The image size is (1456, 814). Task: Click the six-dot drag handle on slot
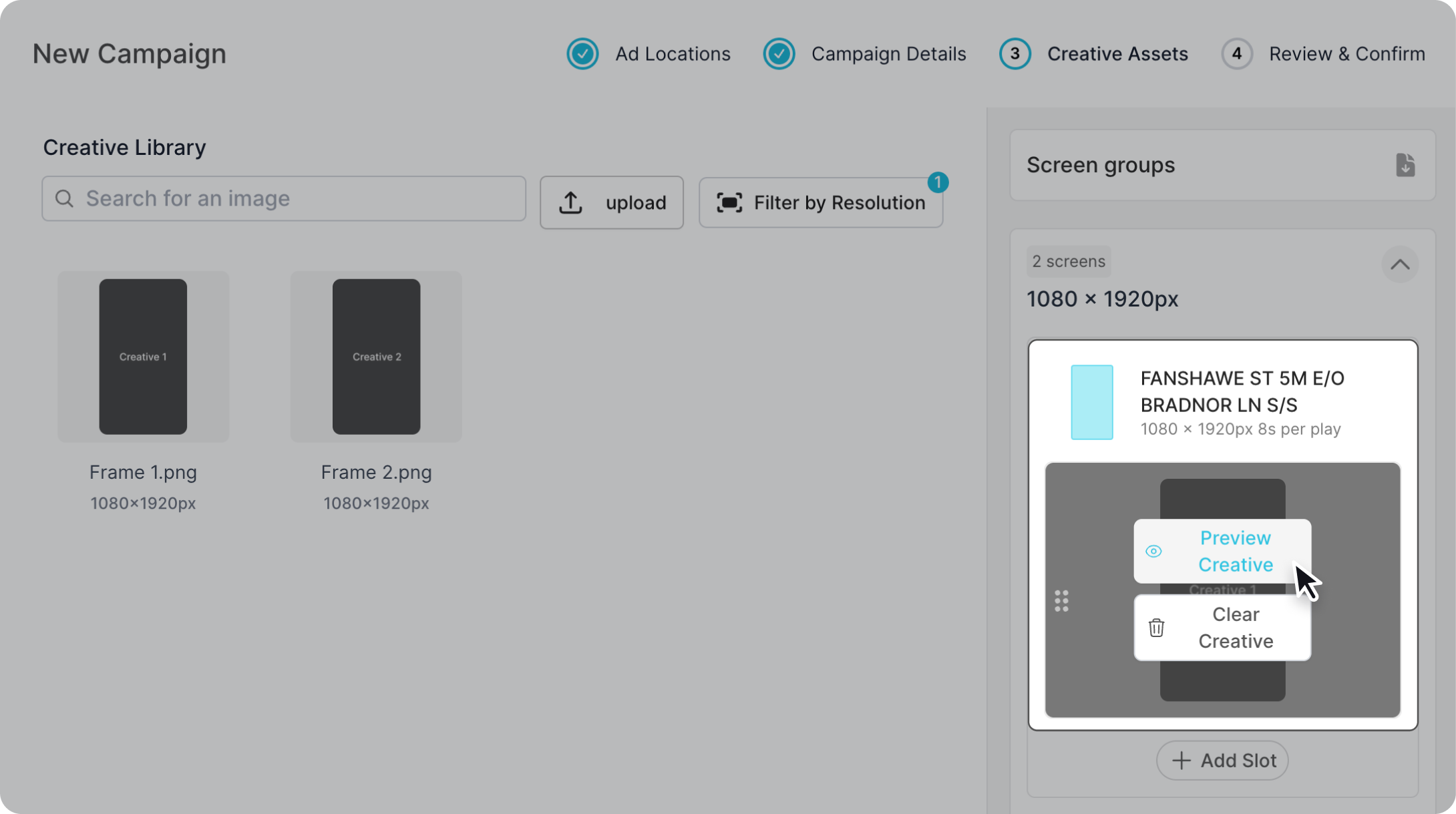point(1061,601)
